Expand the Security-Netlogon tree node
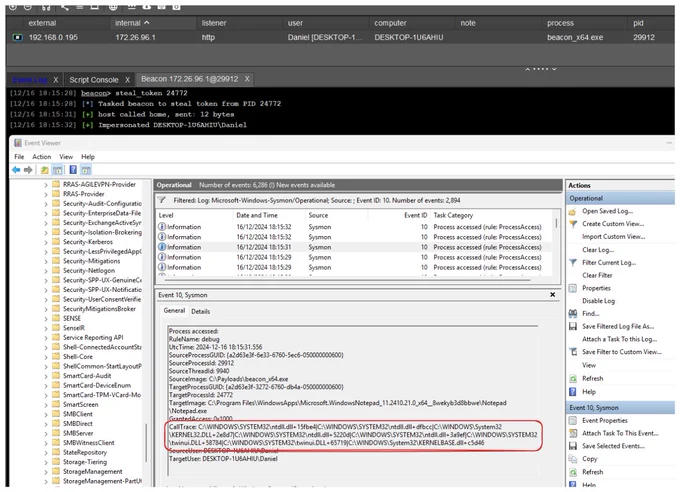 [x=46, y=271]
